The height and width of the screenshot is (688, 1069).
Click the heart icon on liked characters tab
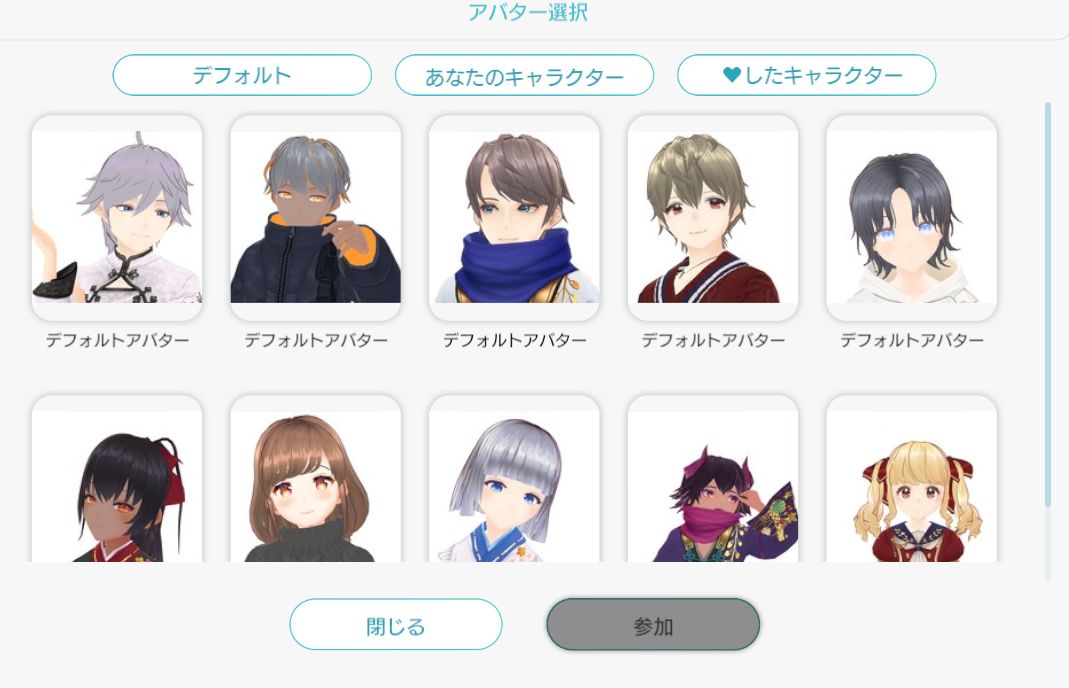[732, 74]
